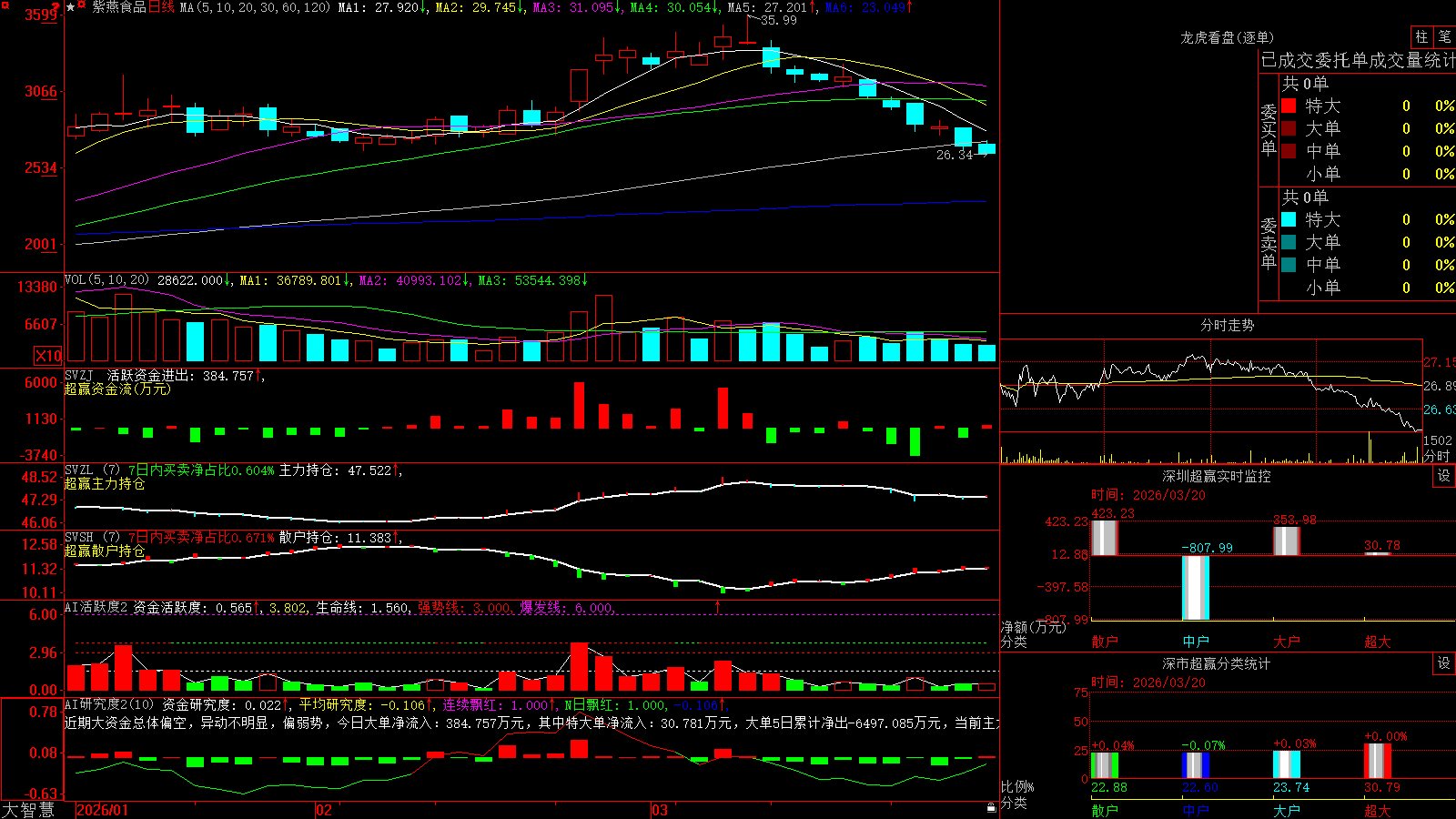Screen dimensions: 1456x819
Task: Click the X10 volume multiplier box
Action: pos(48,356)
